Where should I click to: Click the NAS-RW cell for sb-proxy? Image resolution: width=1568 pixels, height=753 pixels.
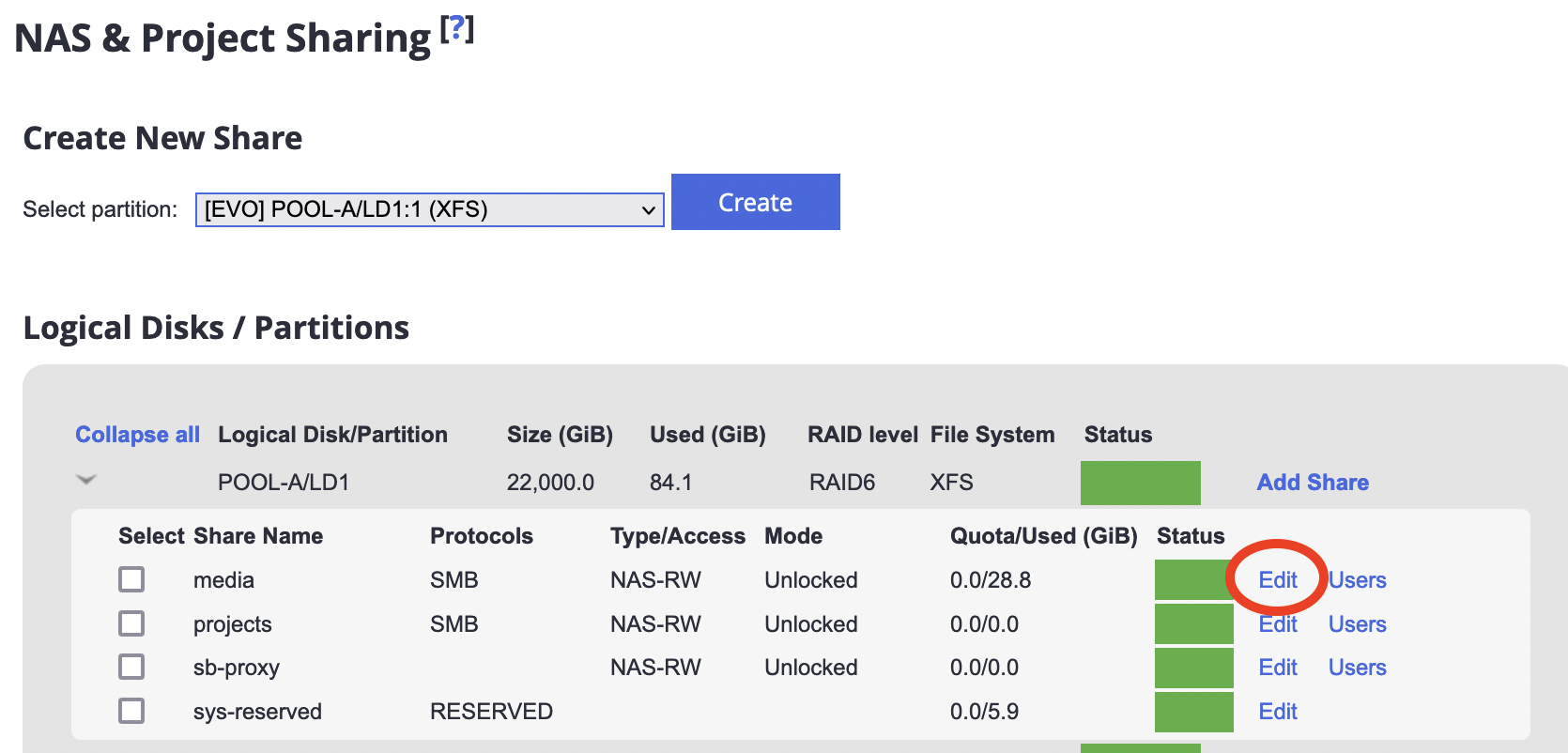coord(655,668)
